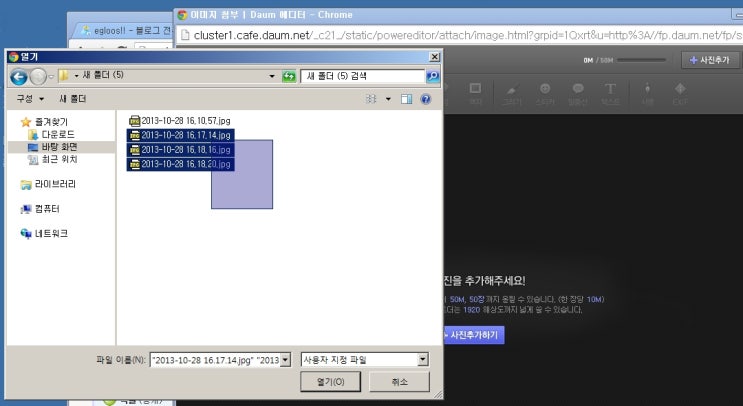Click the 최근 위치 icon
This screenshot has width=743, height=406.
33,160
